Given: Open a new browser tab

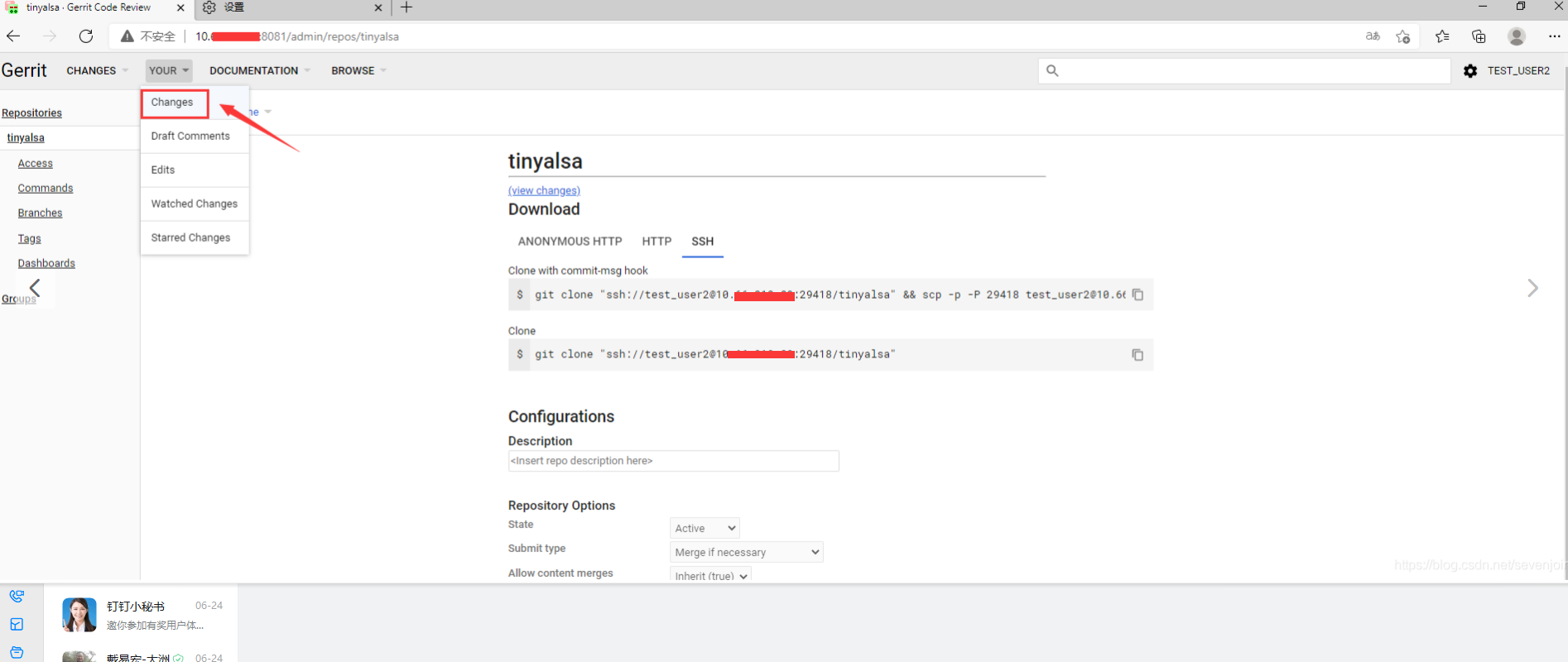Looking at the screenshot, I should pyautogui.click(x=406, y=7).
